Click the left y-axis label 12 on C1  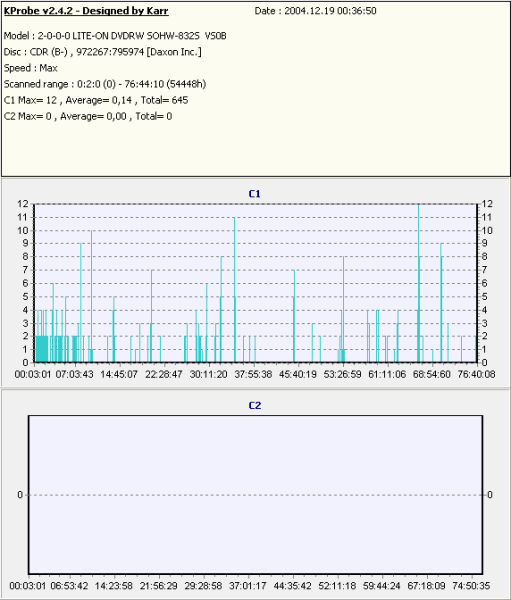23,204
